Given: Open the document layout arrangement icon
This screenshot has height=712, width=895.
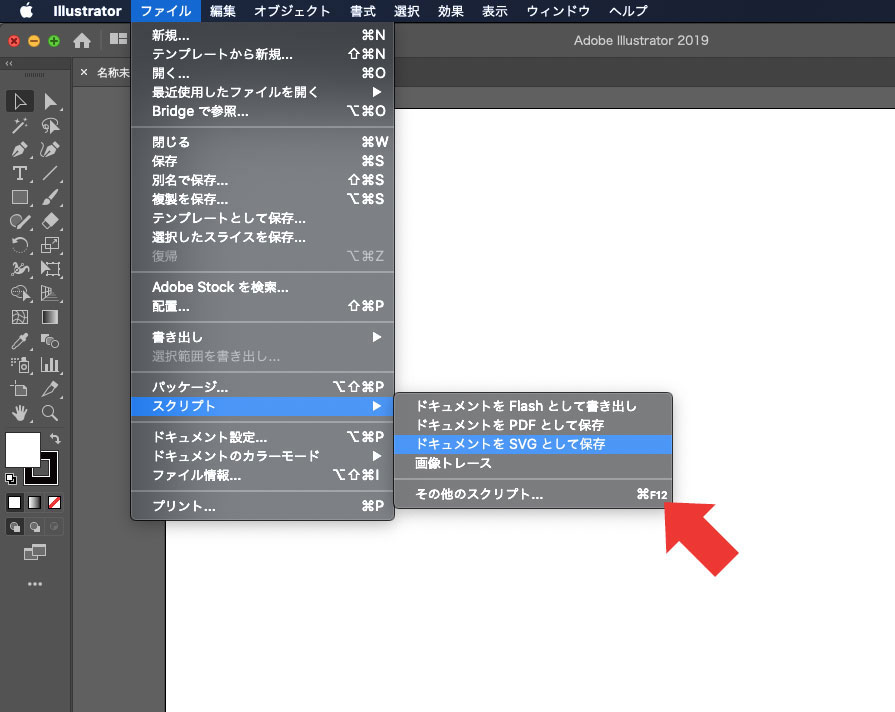Looking at the screenshot, I should [x=118, y=39].
